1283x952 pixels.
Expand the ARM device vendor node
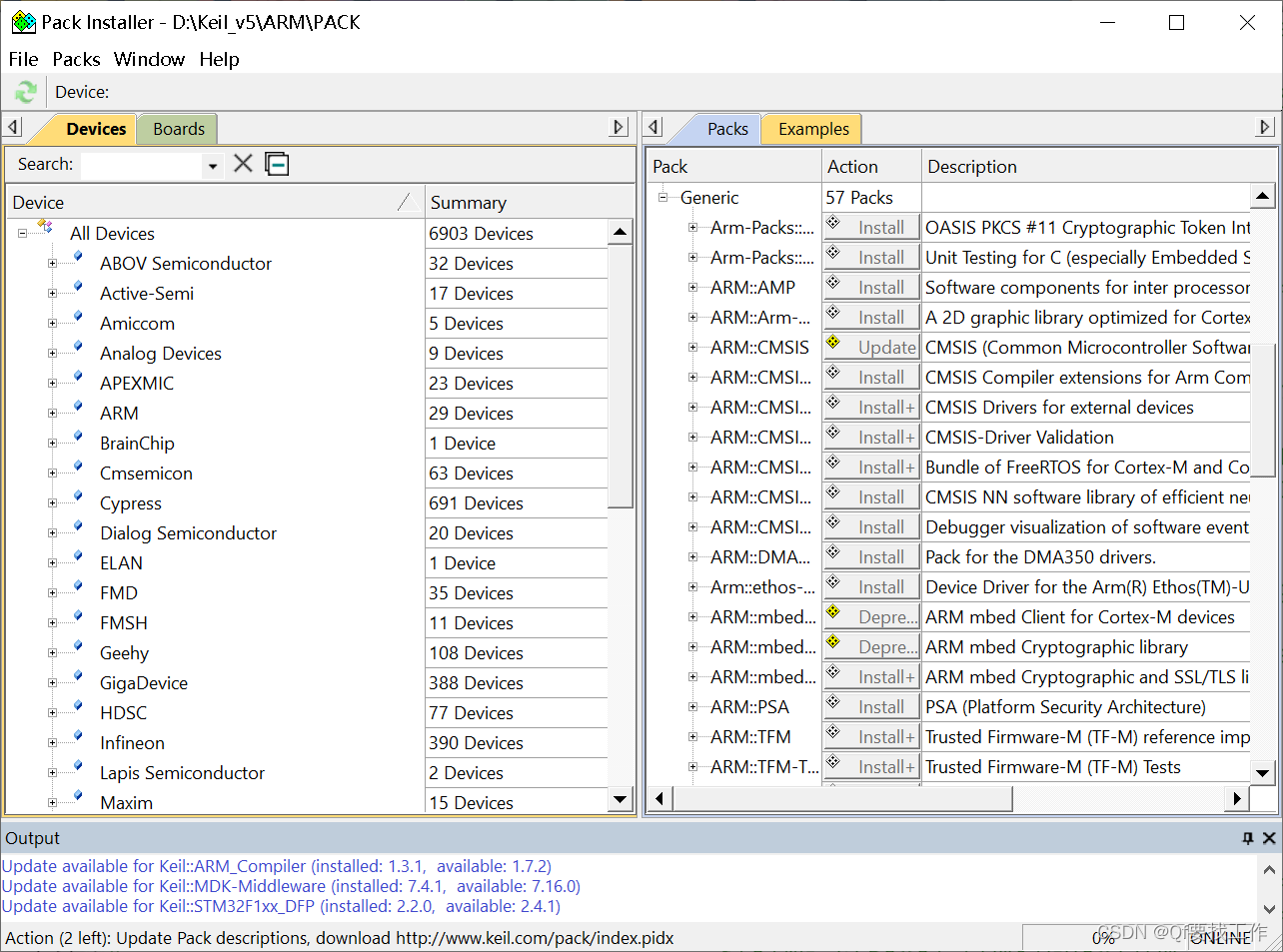click(x=52, y=414)
